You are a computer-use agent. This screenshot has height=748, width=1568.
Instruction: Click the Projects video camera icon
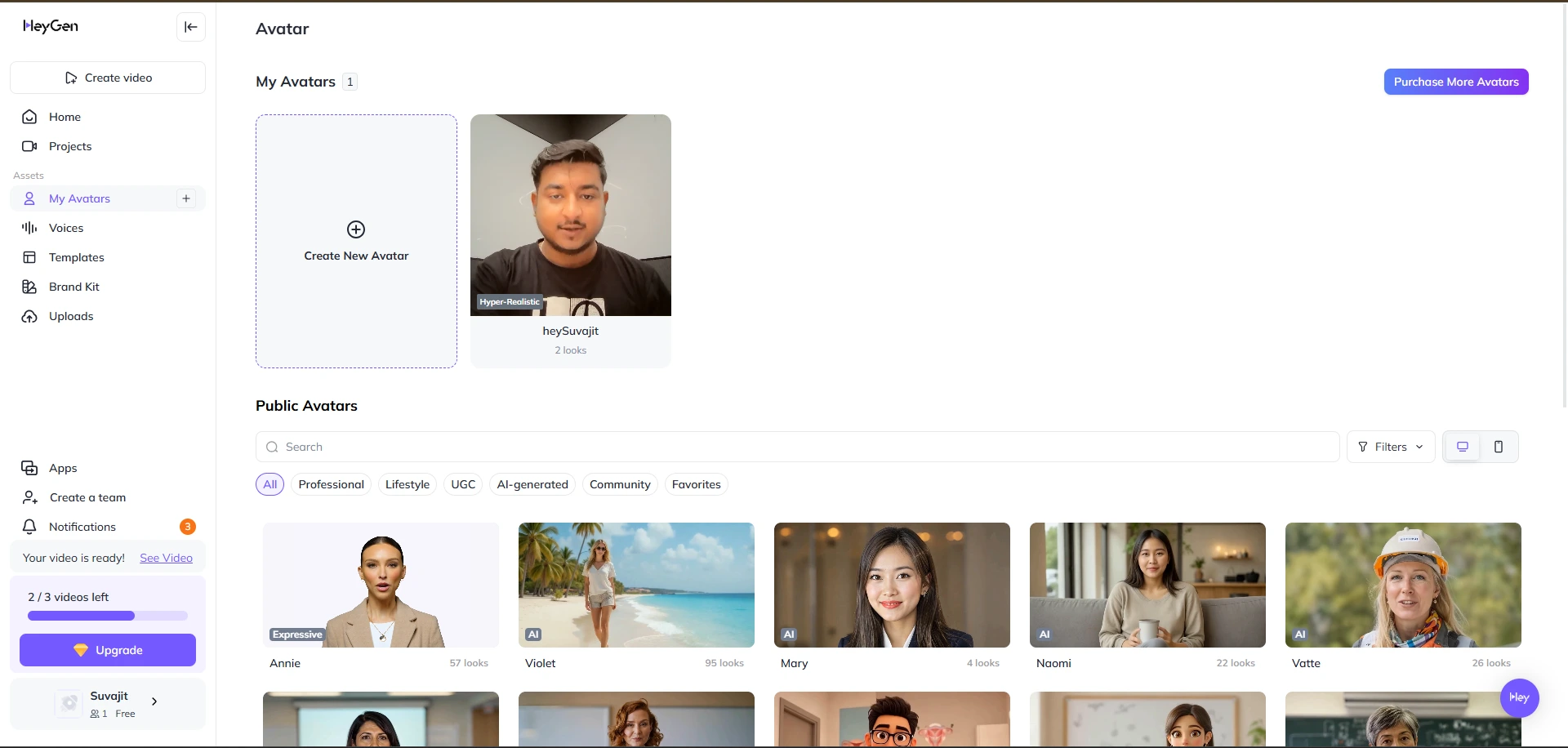[x=29, y=146]
